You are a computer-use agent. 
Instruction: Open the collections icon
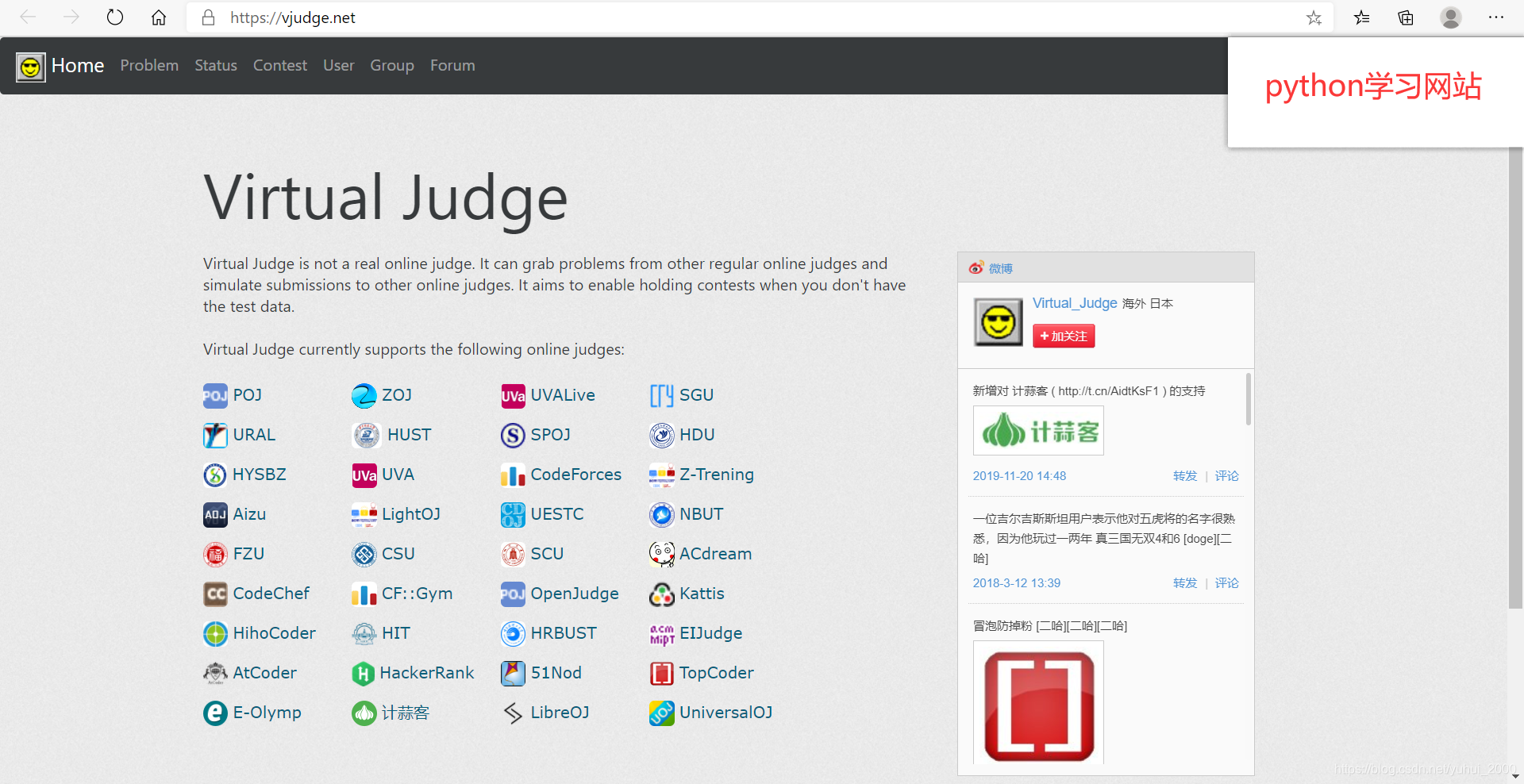pos(1406,17)
